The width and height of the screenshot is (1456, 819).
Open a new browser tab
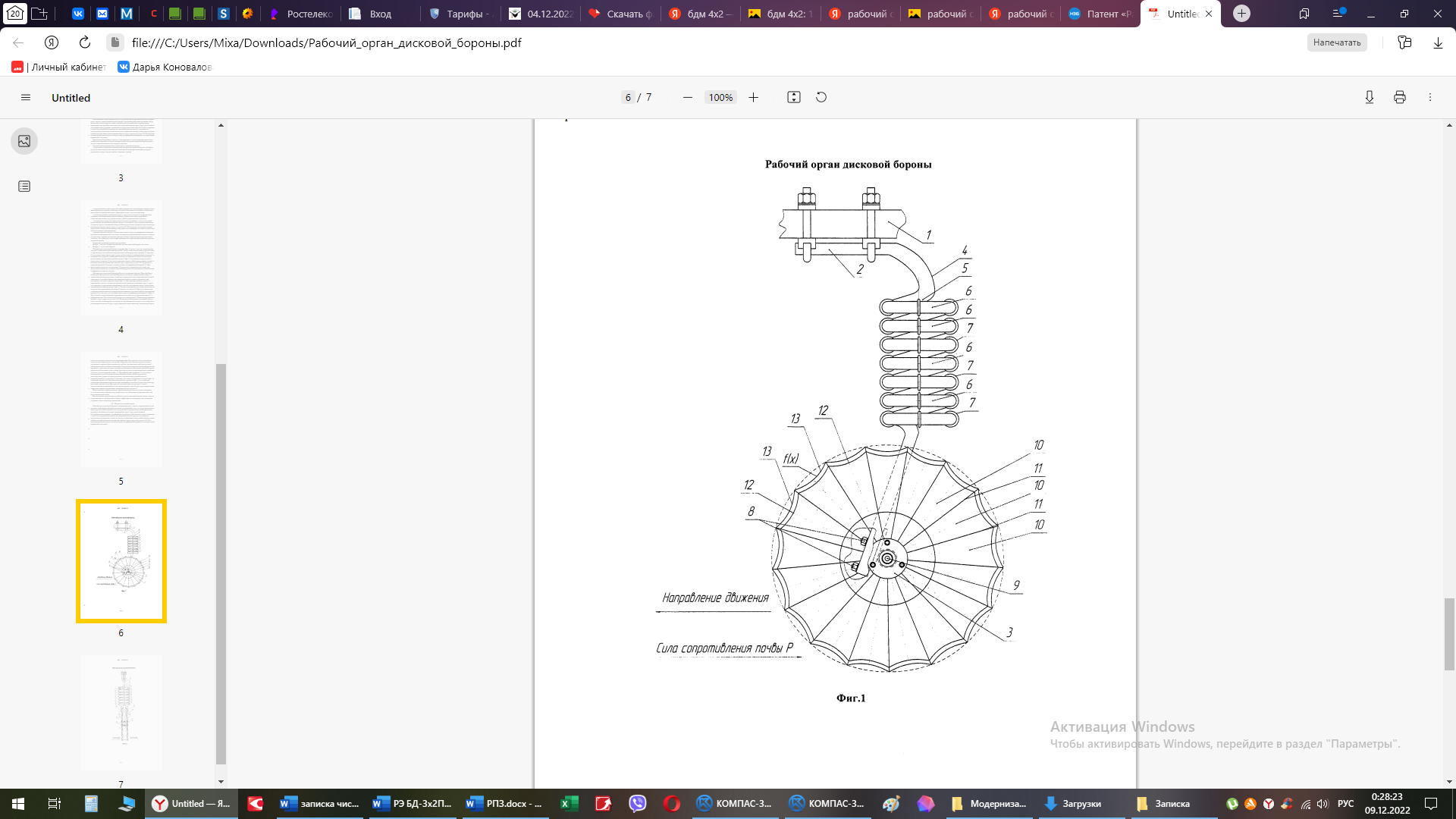(1241, 14)
